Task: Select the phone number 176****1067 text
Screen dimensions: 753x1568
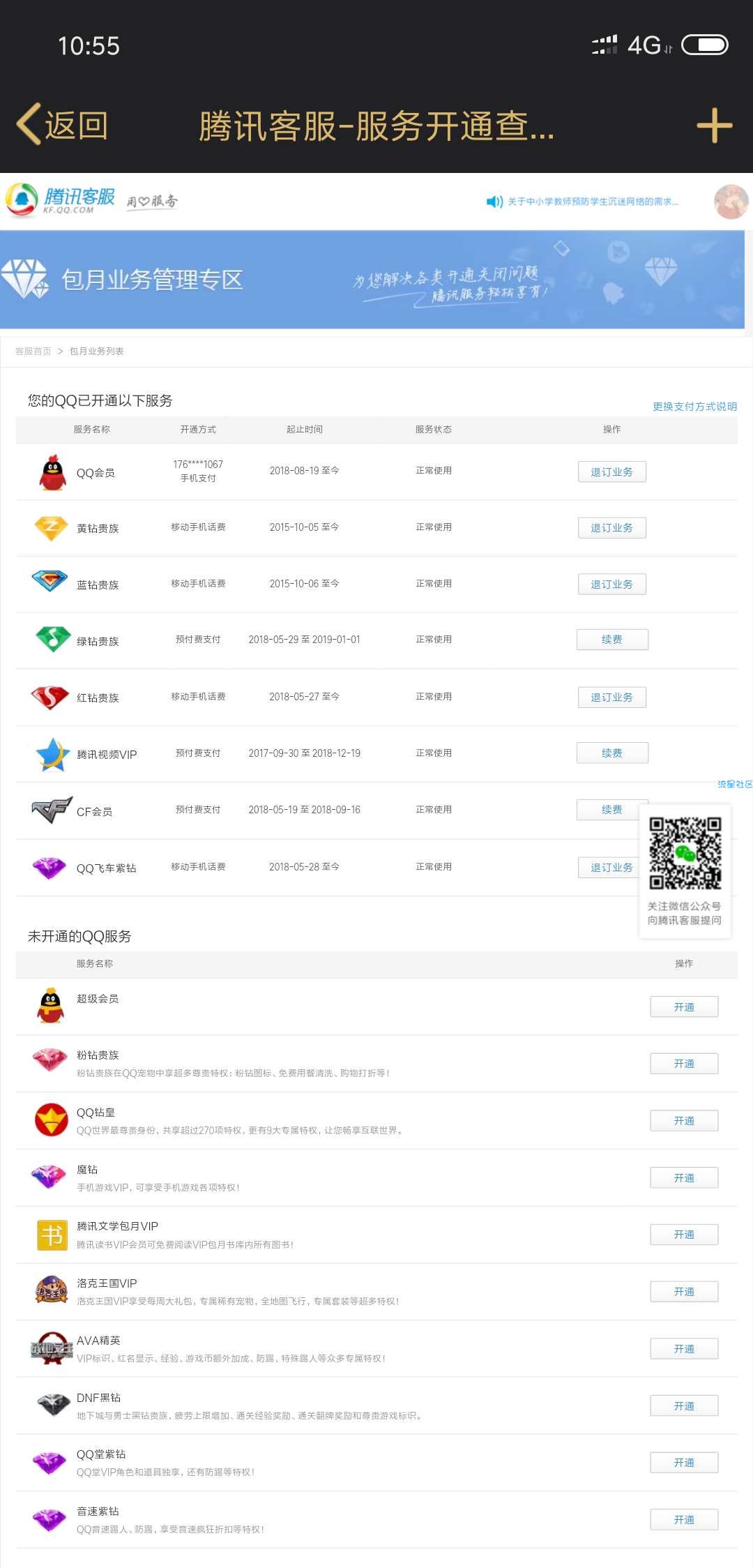Action: click(x=198, y=465)
